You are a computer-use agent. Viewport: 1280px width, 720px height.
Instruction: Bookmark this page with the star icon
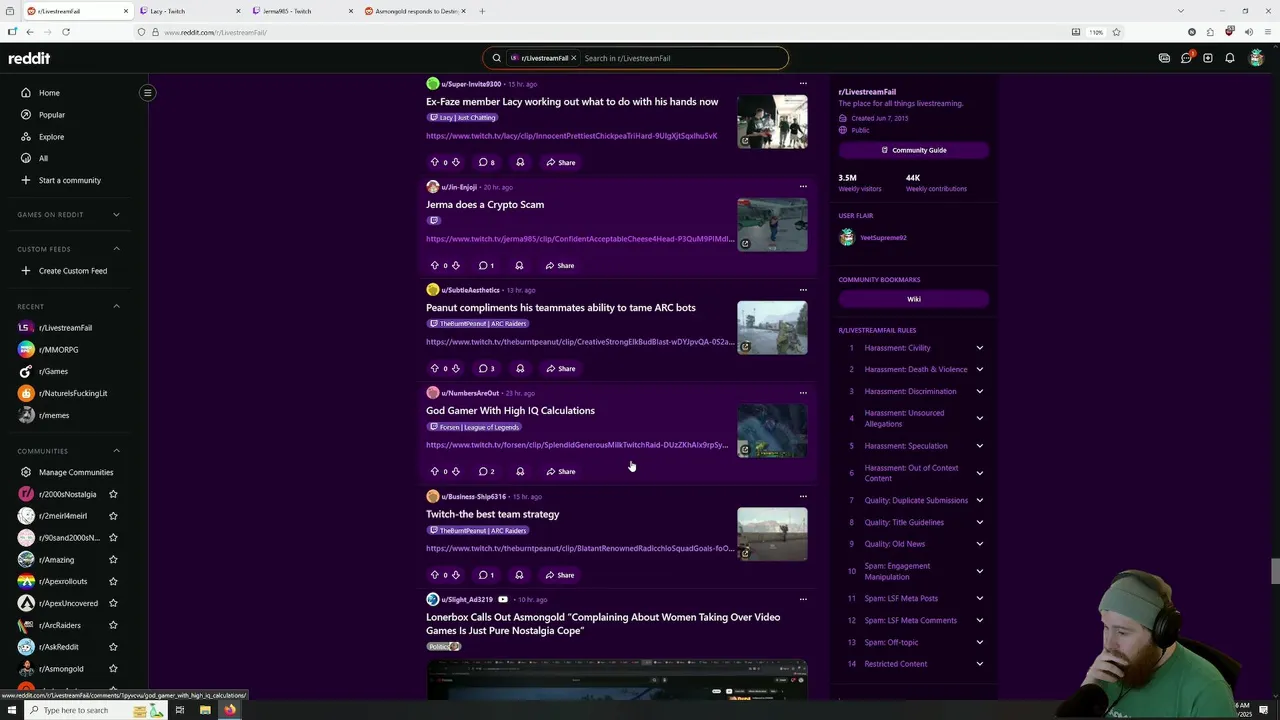point(1116,32)
